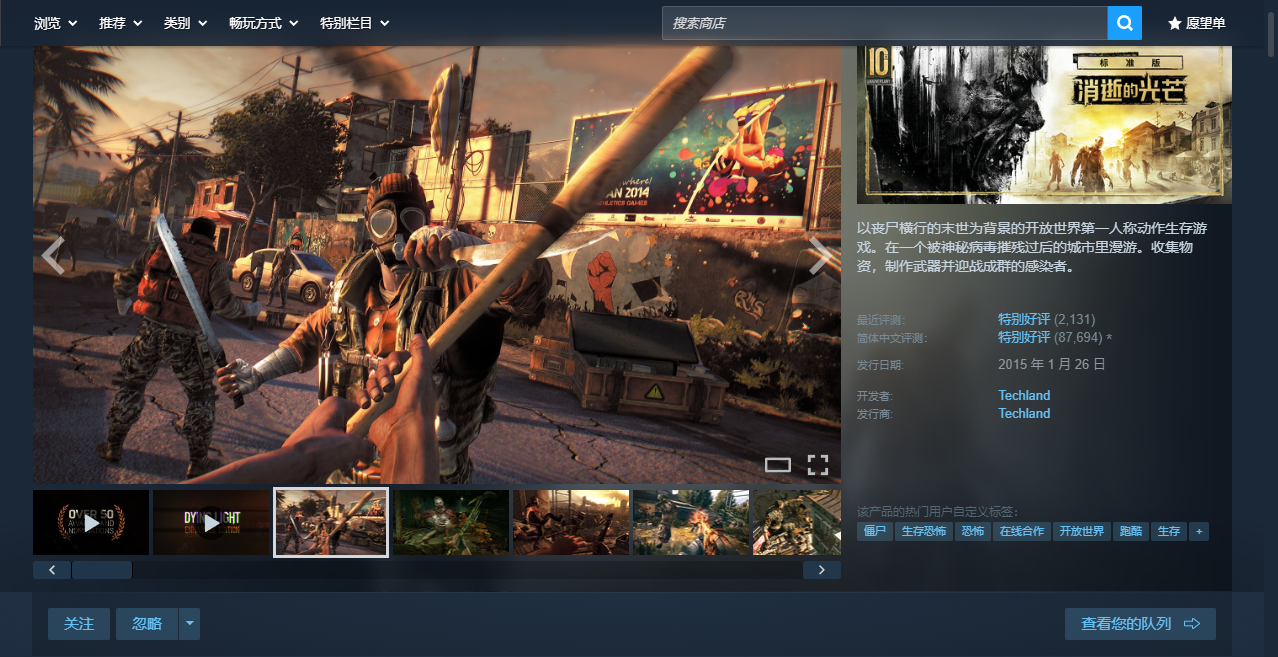This screenshot has height=657, width=1278.
Task: Click the search magnifier icon button
Action: 1124,23
